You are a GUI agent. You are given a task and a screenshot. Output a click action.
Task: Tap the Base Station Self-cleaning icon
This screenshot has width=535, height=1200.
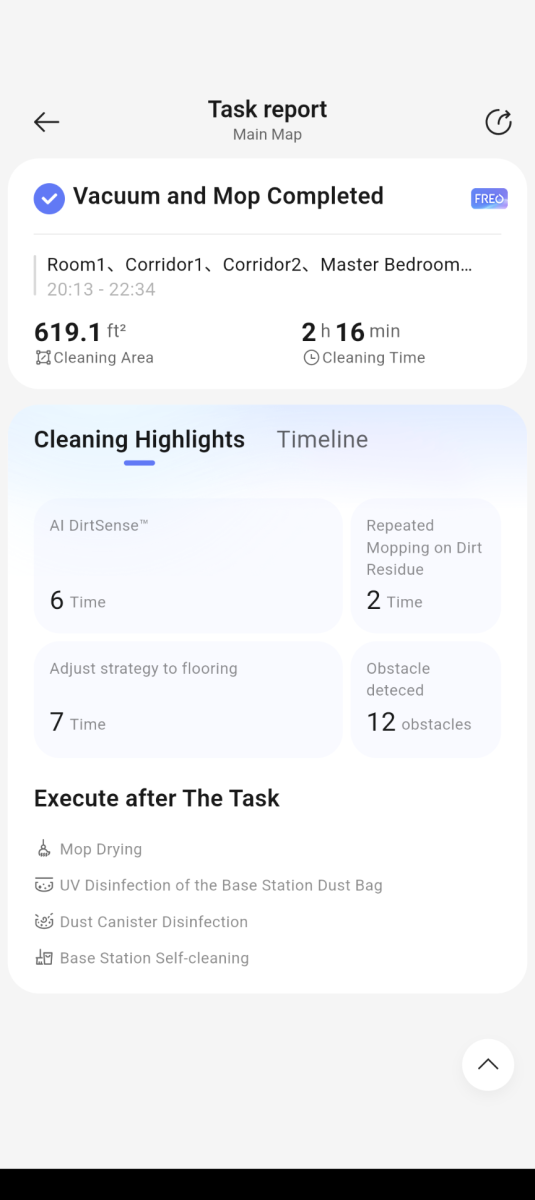[x=43, y=958]
